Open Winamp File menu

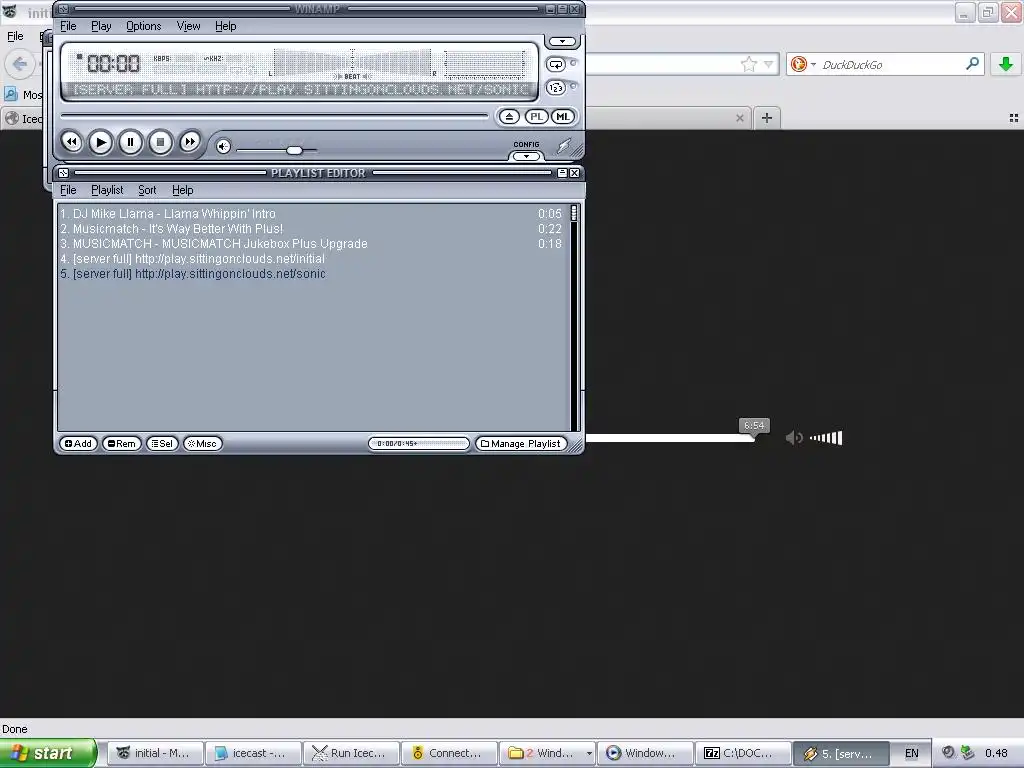pos(68,26)
